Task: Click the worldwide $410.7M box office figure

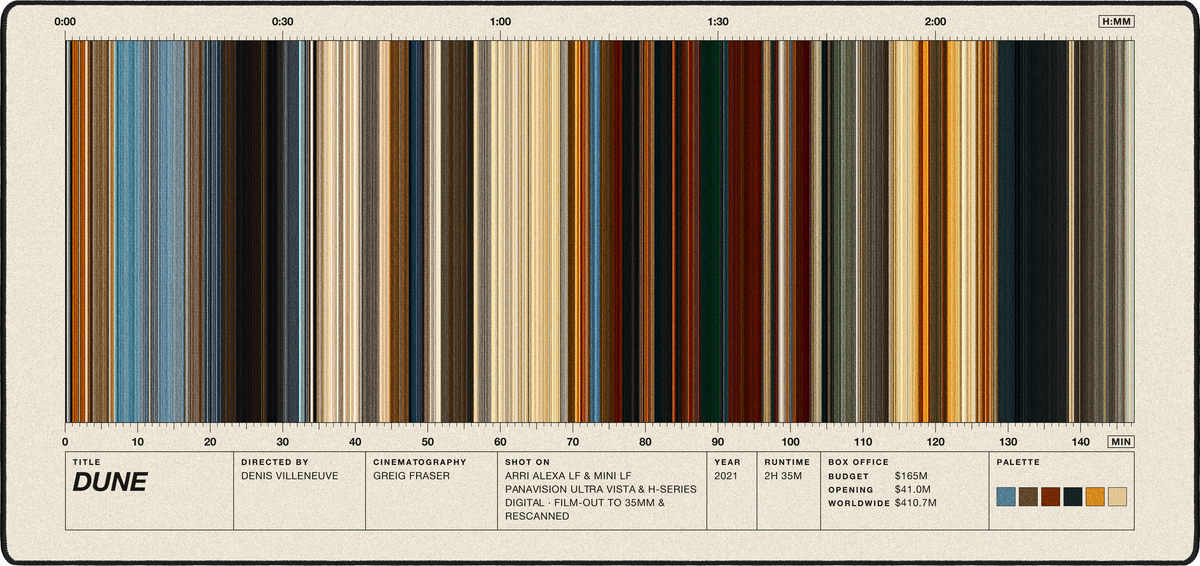Action: (916, 503)
